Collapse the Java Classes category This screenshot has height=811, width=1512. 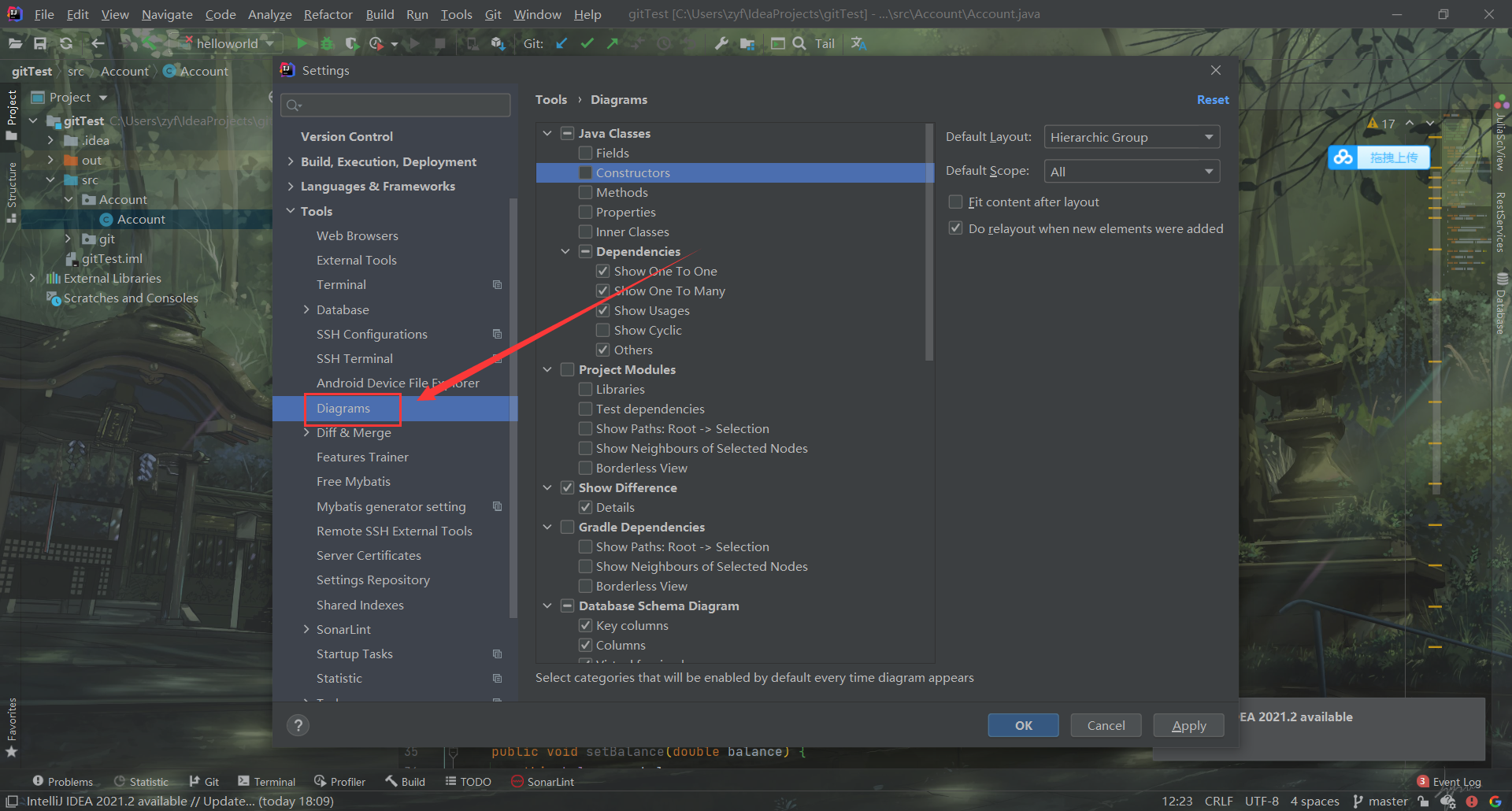547,133
